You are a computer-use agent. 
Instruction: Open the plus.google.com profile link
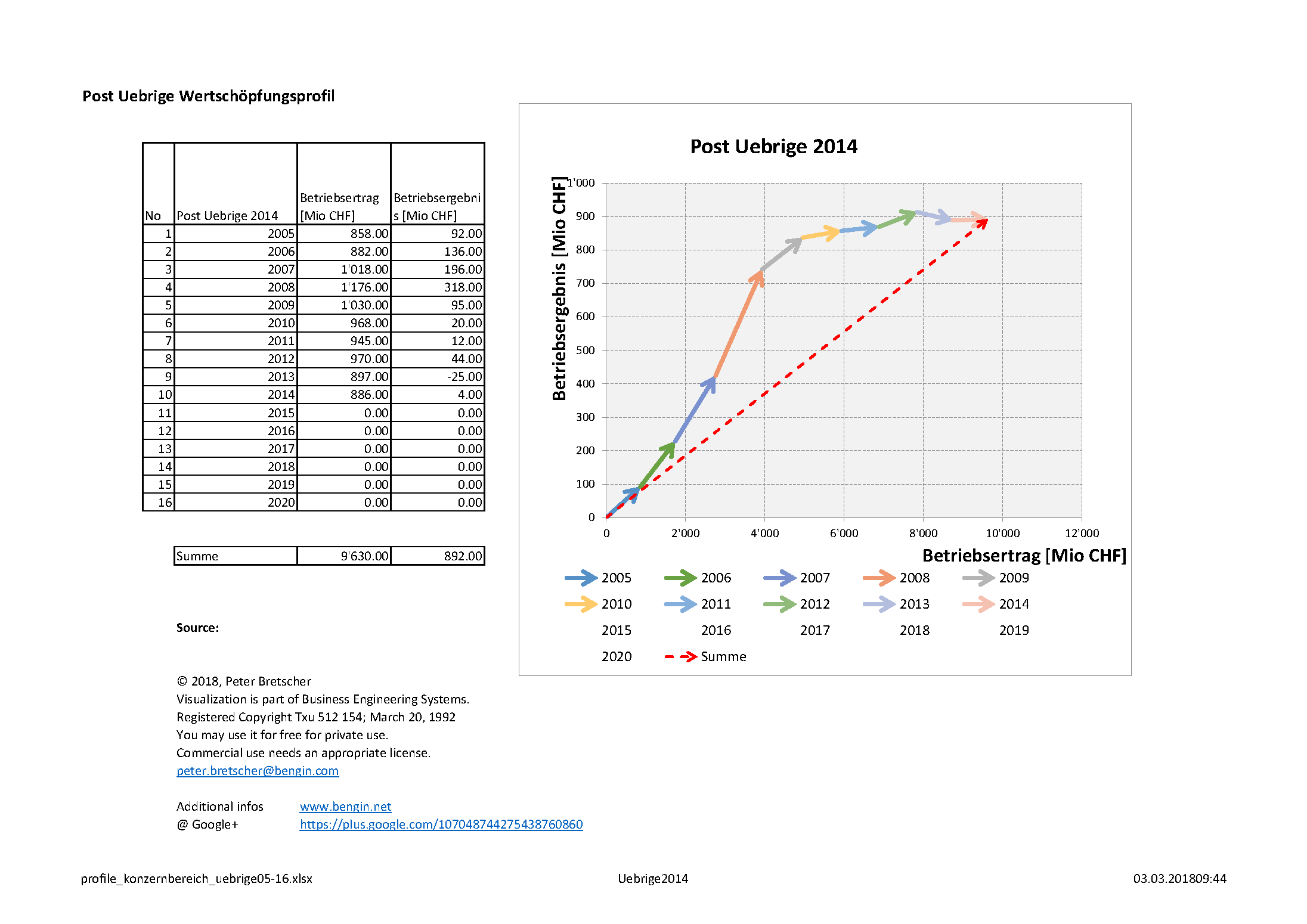tap(441, 824)
